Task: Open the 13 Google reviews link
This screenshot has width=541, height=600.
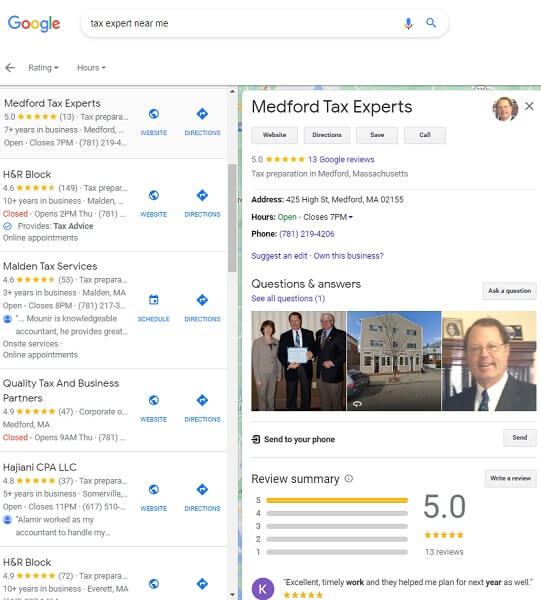Action: [x=341, y=160]
